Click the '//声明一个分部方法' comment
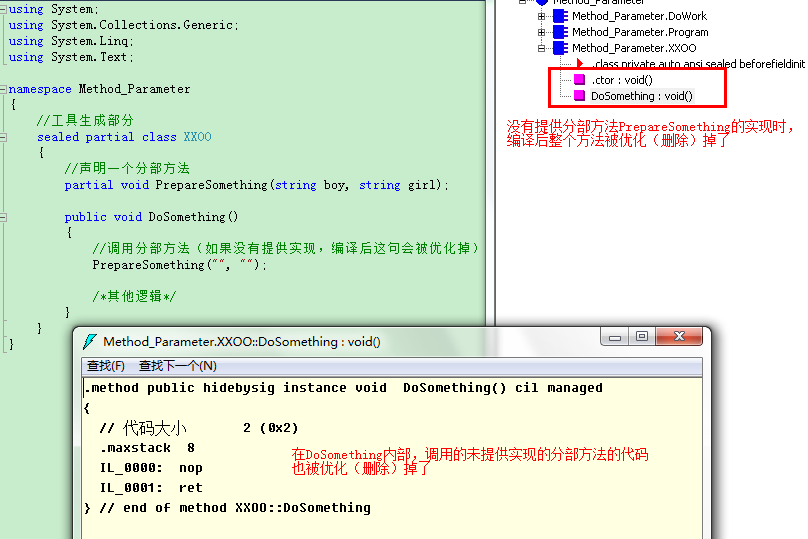Image resolution: width=808 pixels, height=539 pixels. coord(127,169)
